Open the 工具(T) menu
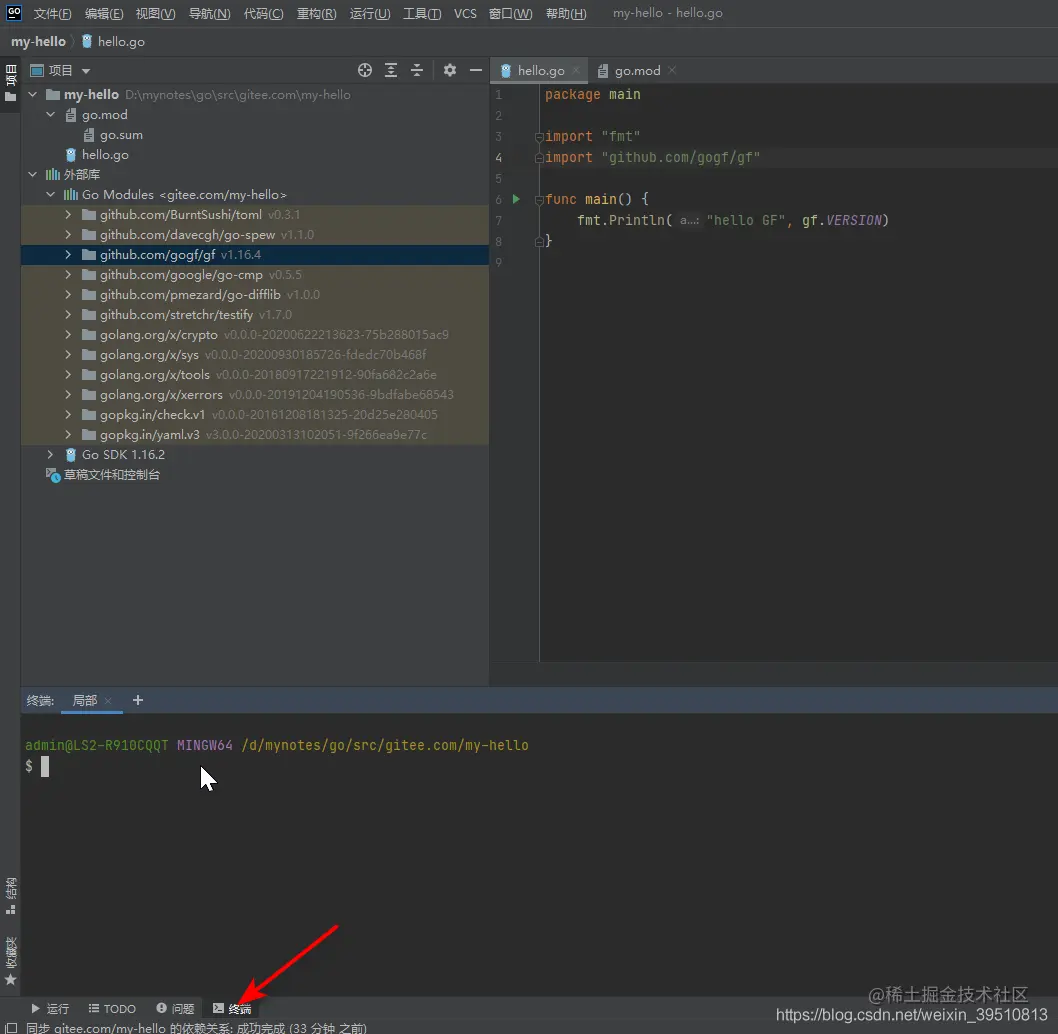This screenshot has height=1034, width=1058. coord(422,13)
